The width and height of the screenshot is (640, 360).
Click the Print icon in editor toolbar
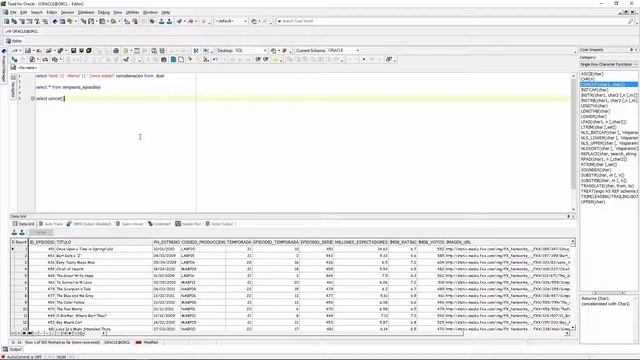point(116,51)
